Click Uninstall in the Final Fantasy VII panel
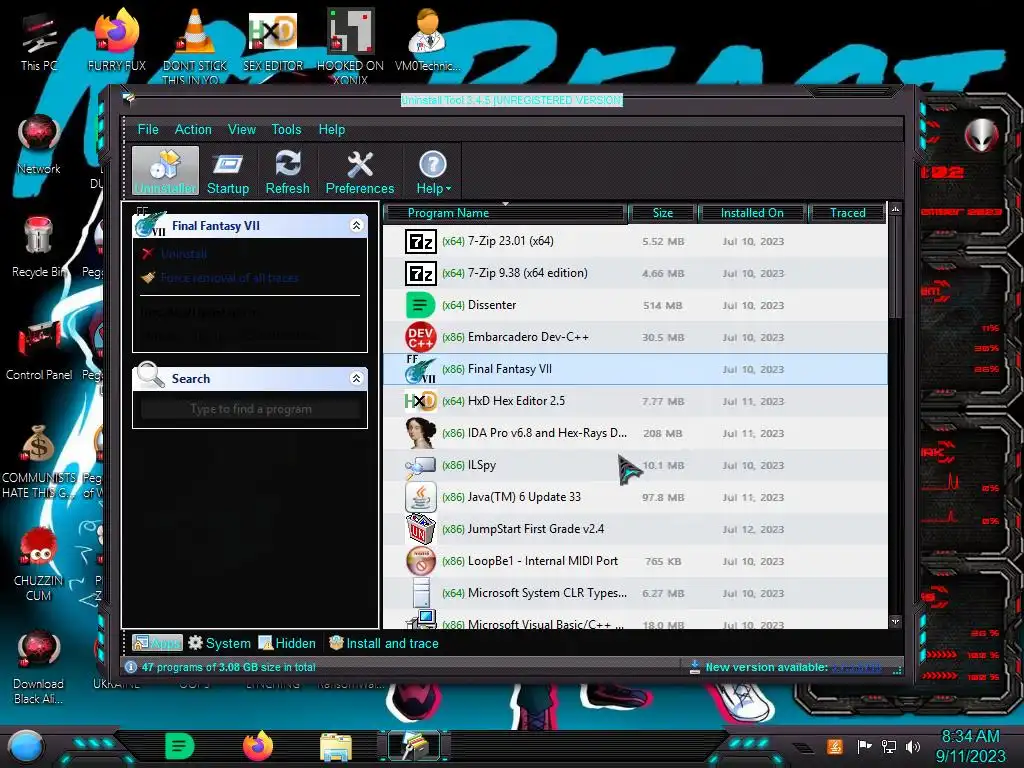This screenshot has height=768, width=1024. (184, 253)
